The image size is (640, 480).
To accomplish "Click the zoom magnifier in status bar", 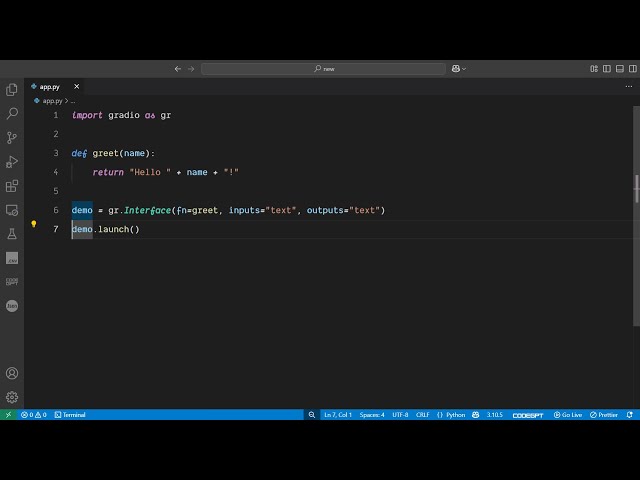I will coord(312,415).
